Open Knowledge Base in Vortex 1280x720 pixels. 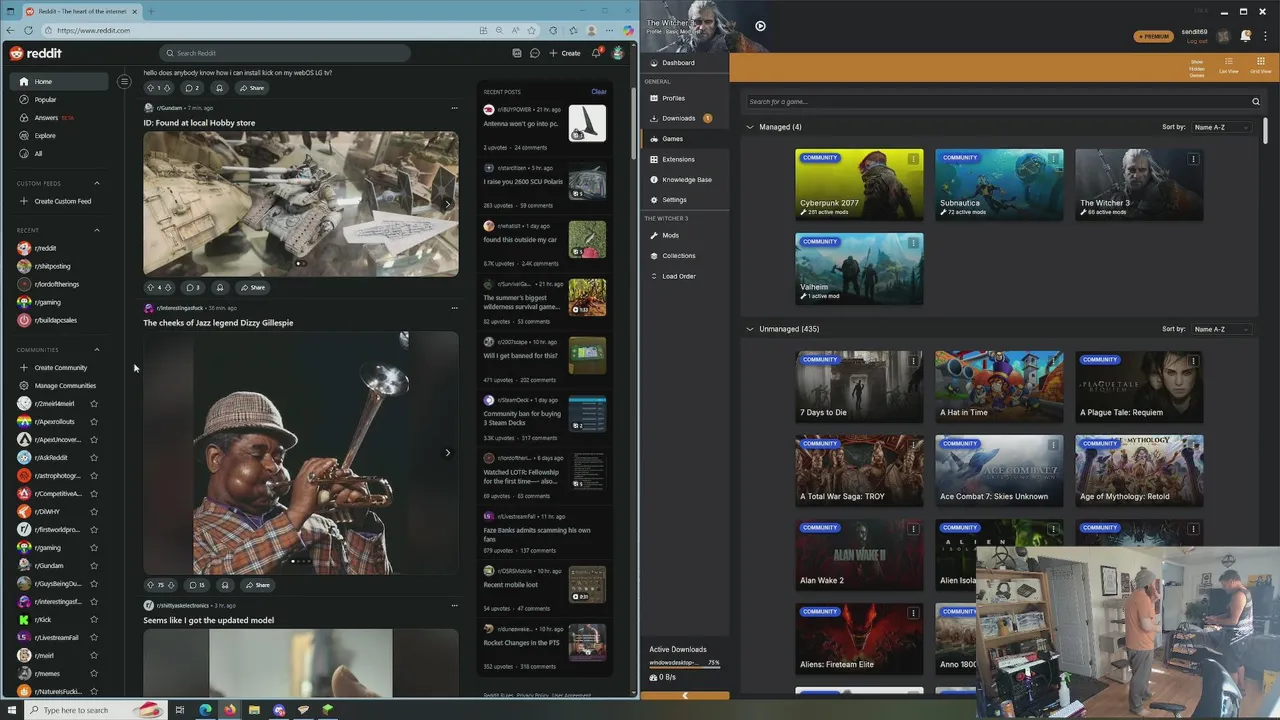point(686,180)
